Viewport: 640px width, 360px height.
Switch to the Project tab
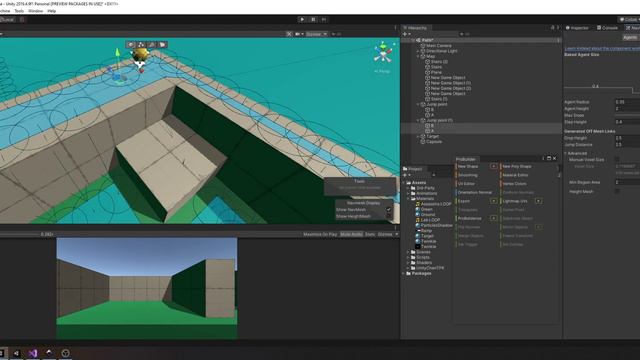(x=412, y=169)
